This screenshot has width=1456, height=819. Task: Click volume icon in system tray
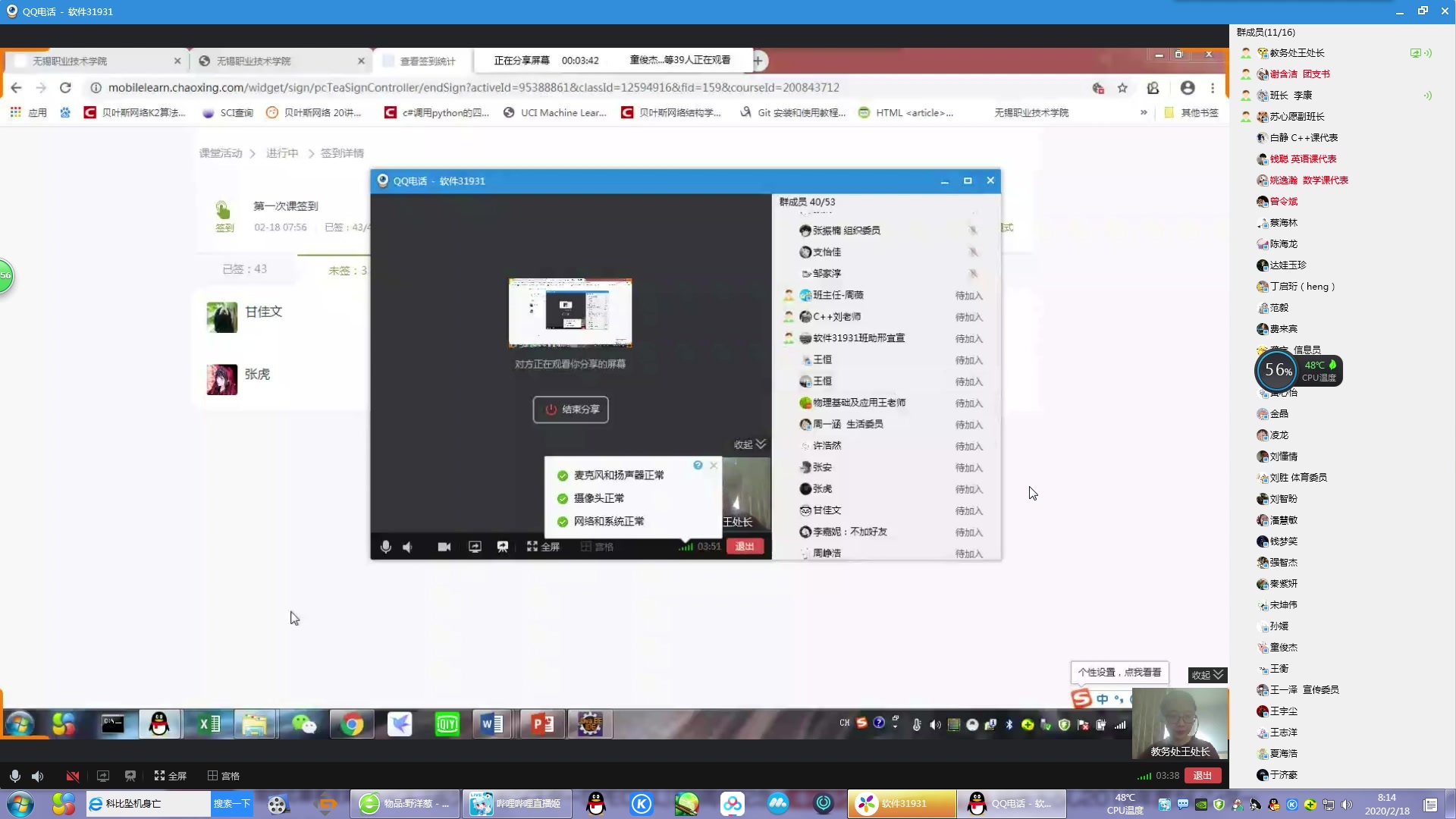click(1346, 805)
